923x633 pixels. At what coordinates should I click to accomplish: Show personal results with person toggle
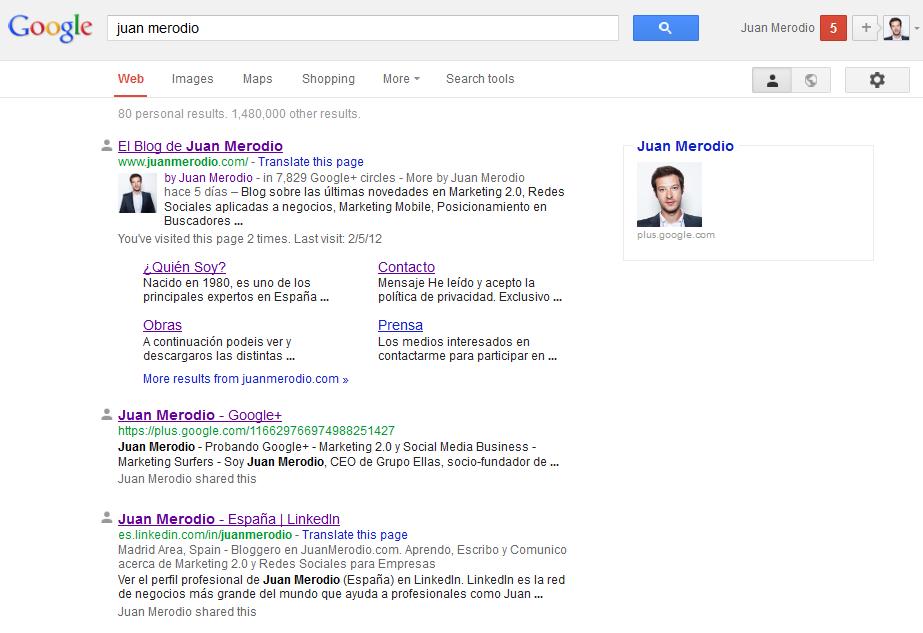point(772,80)
